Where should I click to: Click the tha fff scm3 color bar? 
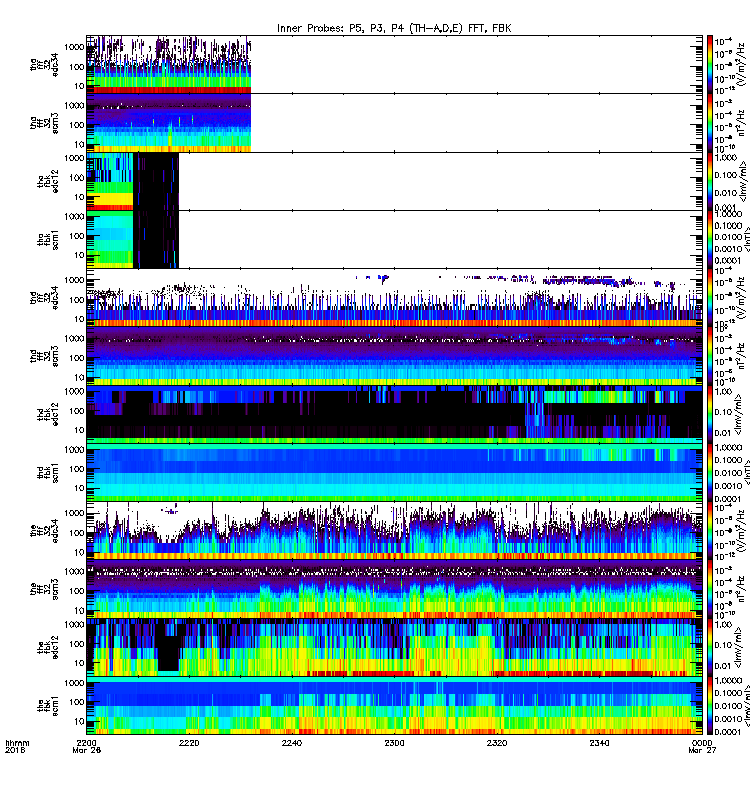(710, 123)
